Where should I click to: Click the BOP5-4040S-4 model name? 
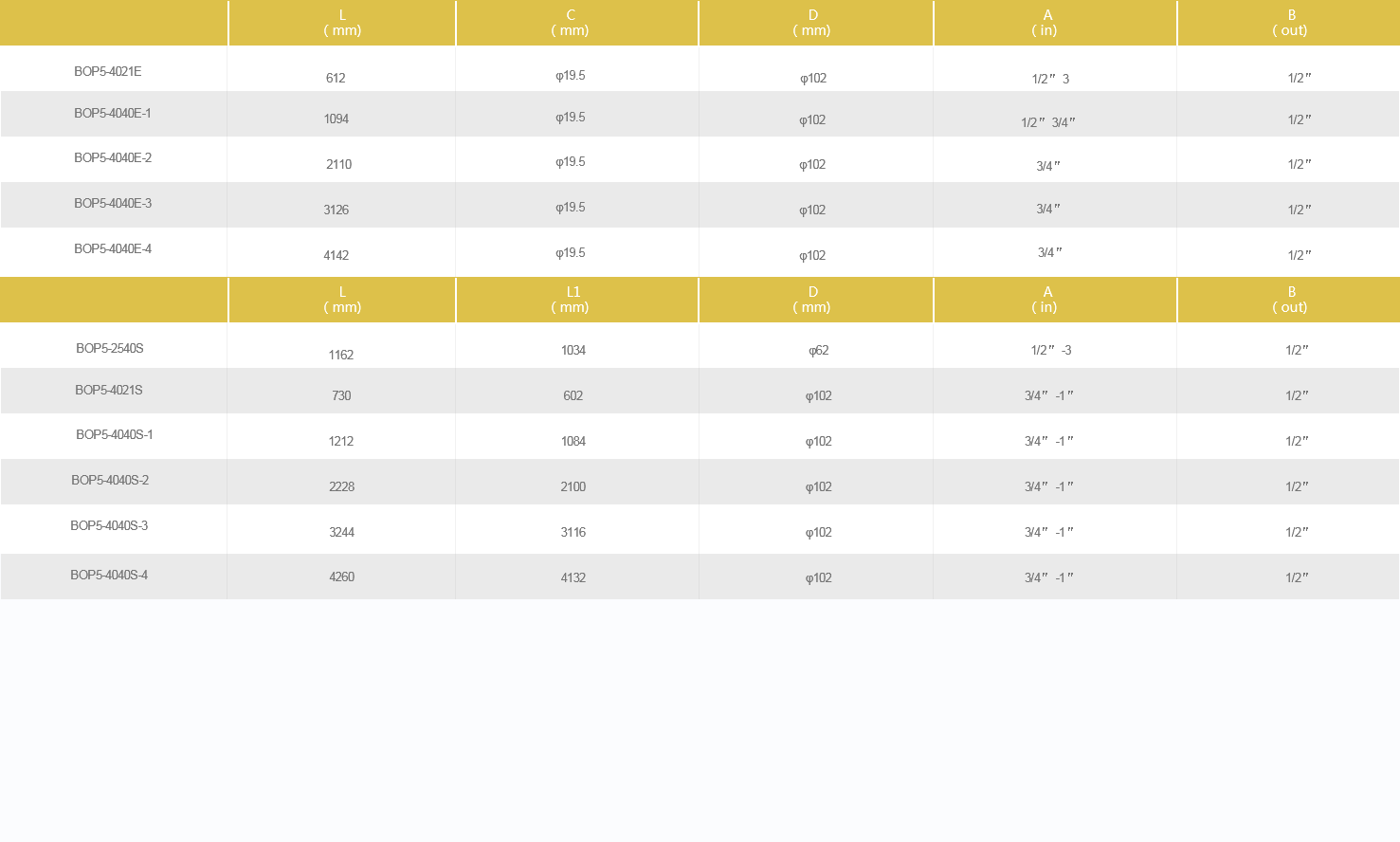pyautogui.click(x=109, y=576)
